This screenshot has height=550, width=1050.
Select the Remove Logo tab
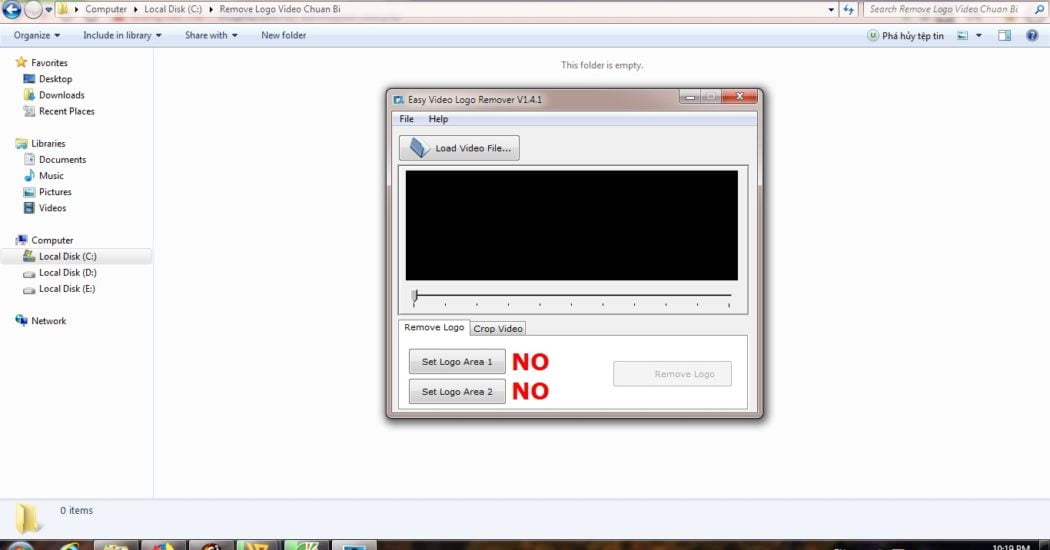434,327
